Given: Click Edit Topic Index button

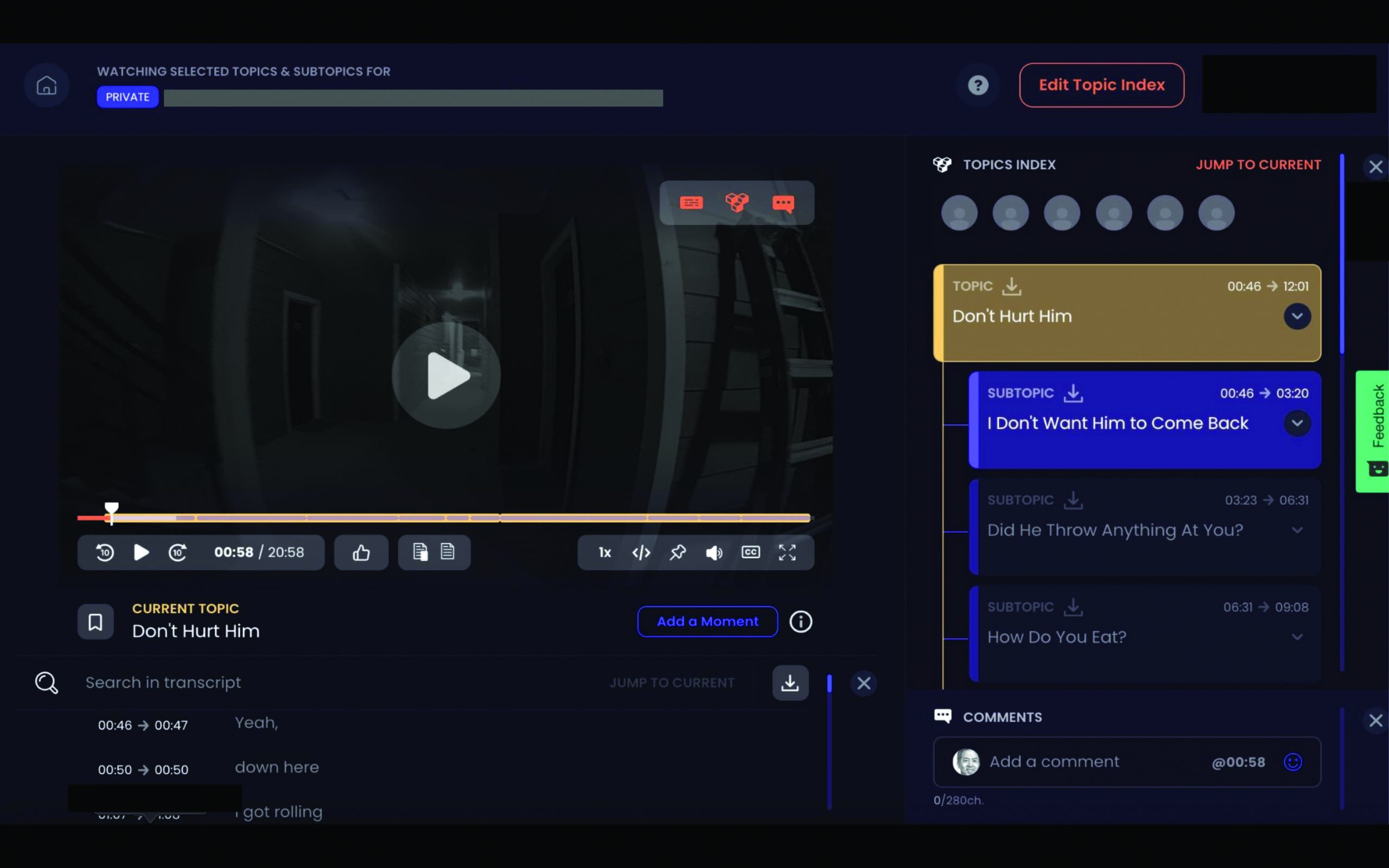Looking at the screenshot, I should 1101,85.
